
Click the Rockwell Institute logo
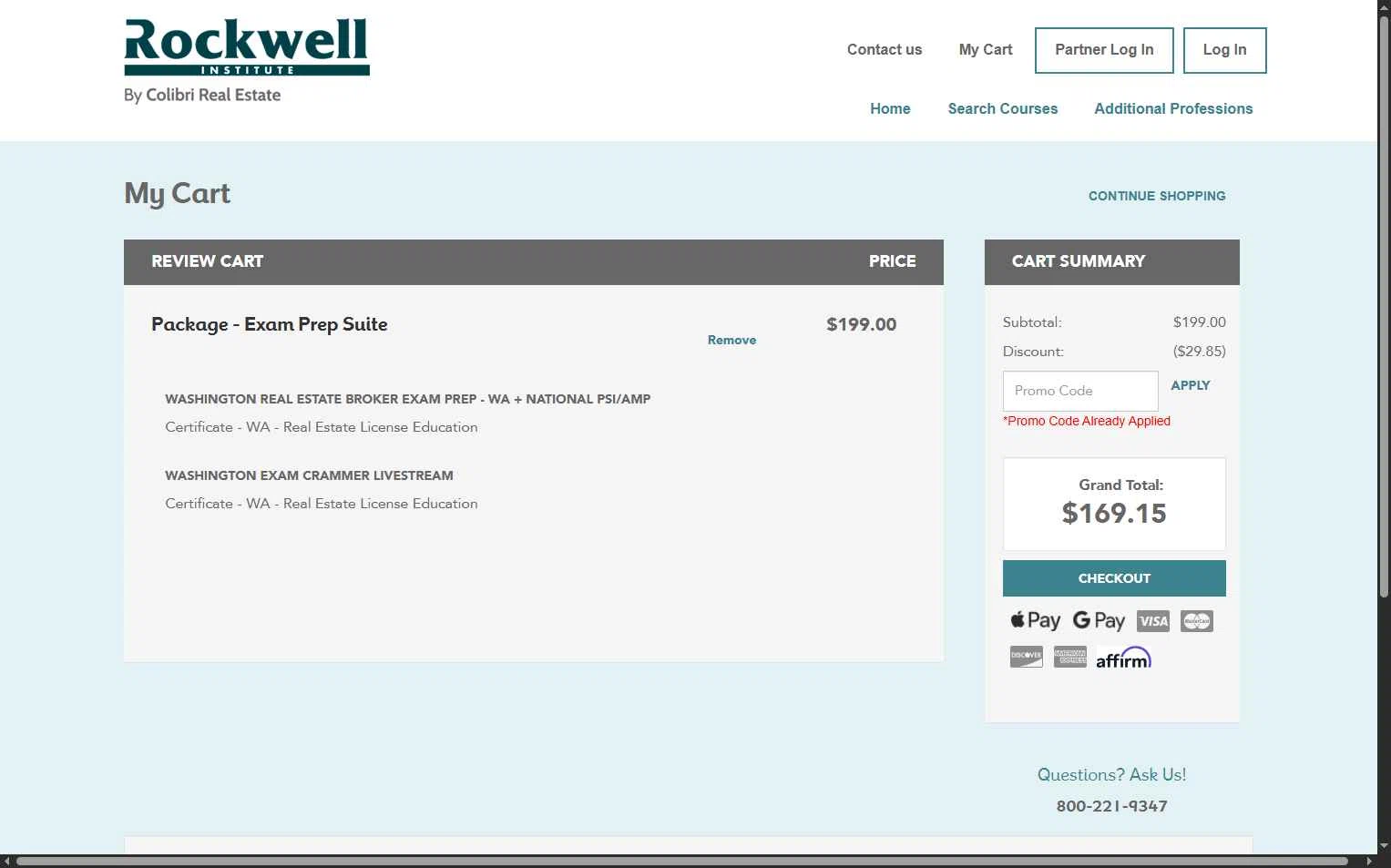(247, 47)
